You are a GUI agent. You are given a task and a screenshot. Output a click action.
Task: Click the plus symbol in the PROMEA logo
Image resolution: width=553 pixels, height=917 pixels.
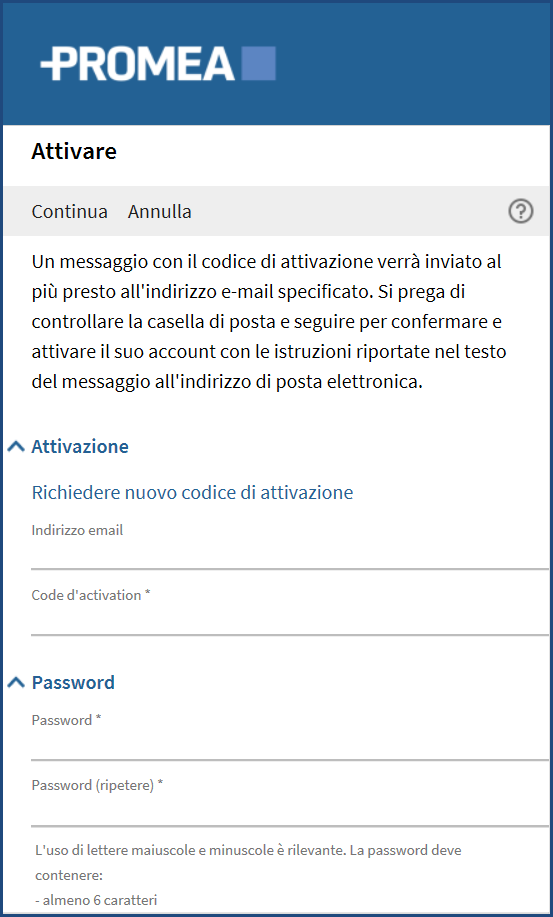click(51, 63)
